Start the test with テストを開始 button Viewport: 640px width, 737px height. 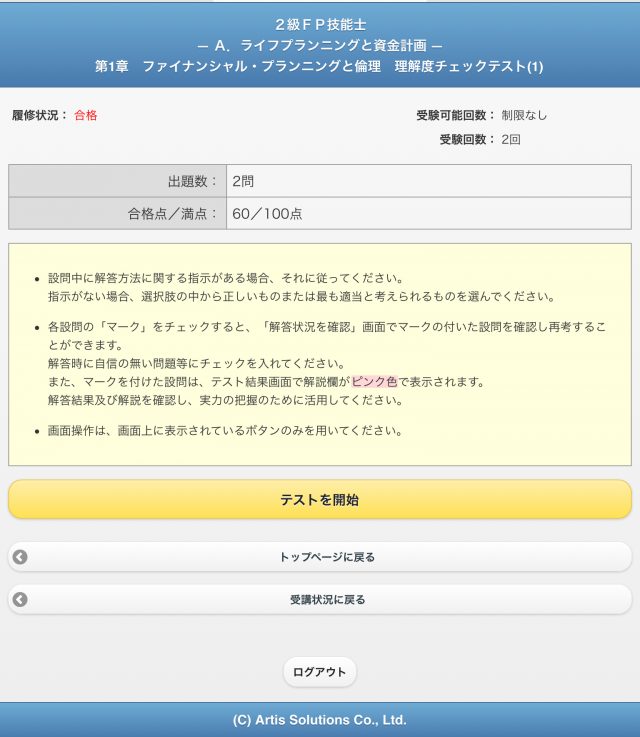click(x=320, y=499)
